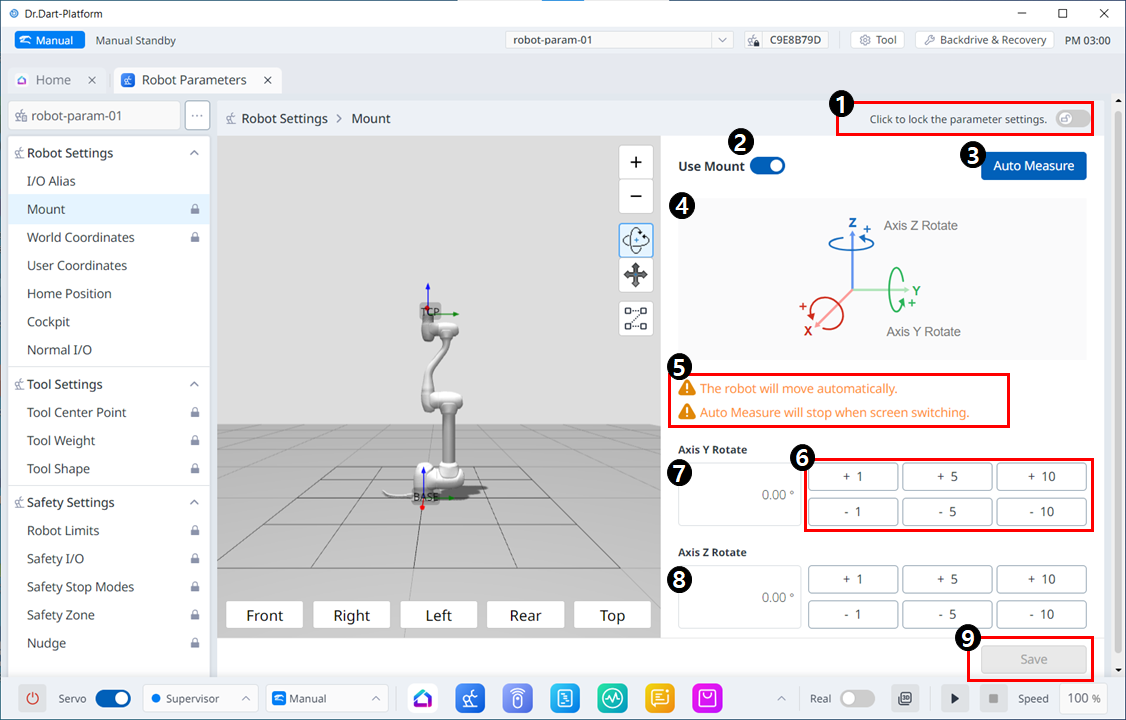
Task: Click the Axis Y Rotate value field
Action: coord(739,495)
